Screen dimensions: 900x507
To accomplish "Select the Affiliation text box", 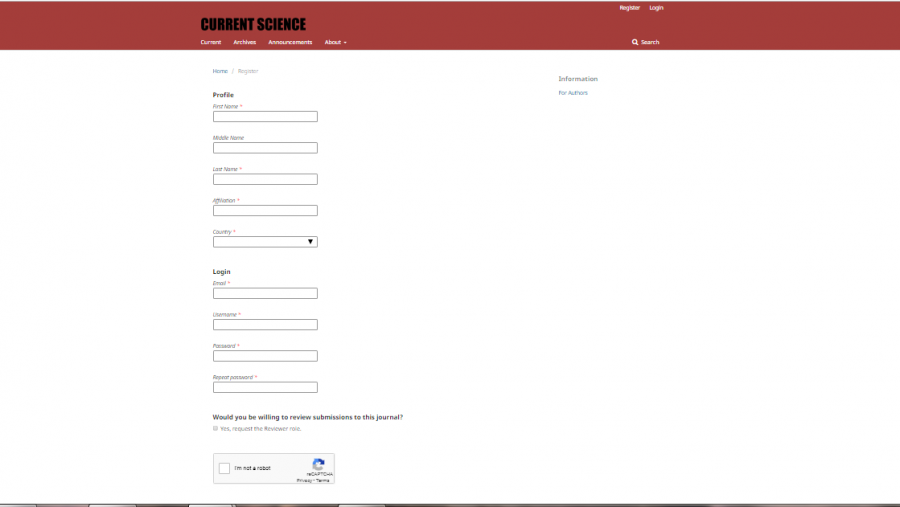I will point(265,211).
